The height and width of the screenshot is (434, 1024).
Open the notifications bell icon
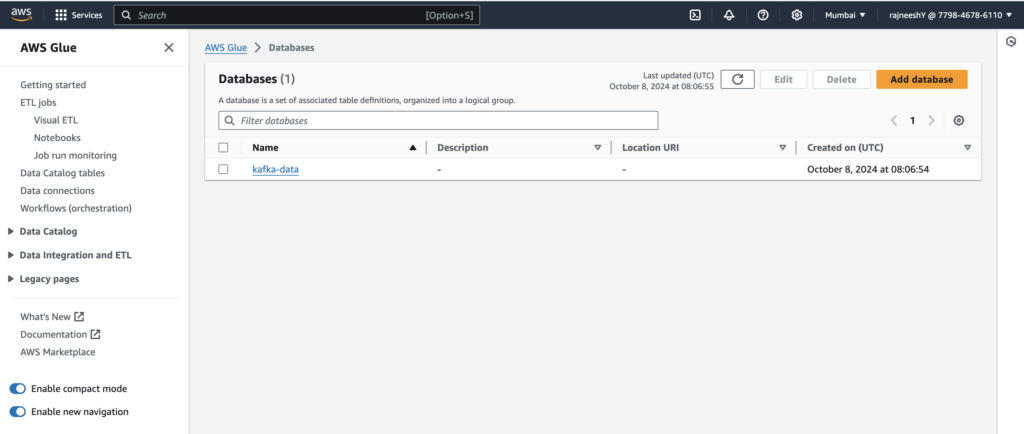click(x=729, y=15)
